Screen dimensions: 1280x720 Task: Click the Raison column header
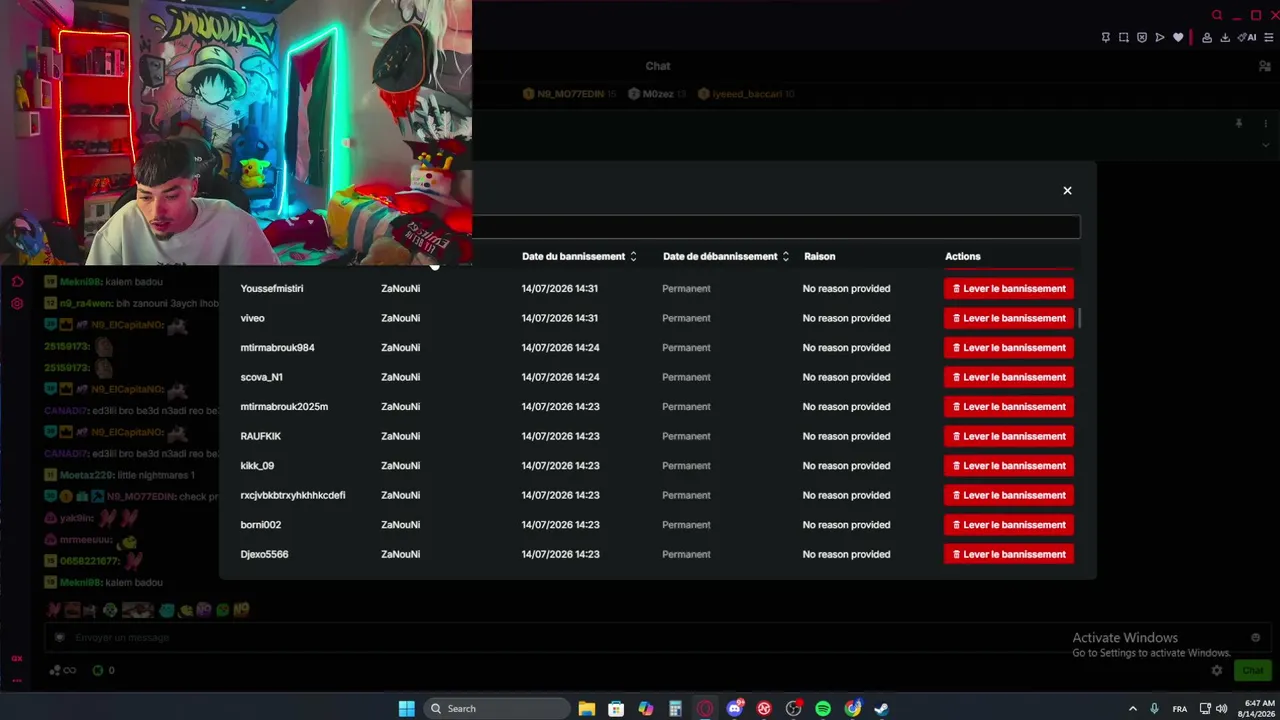819,257
